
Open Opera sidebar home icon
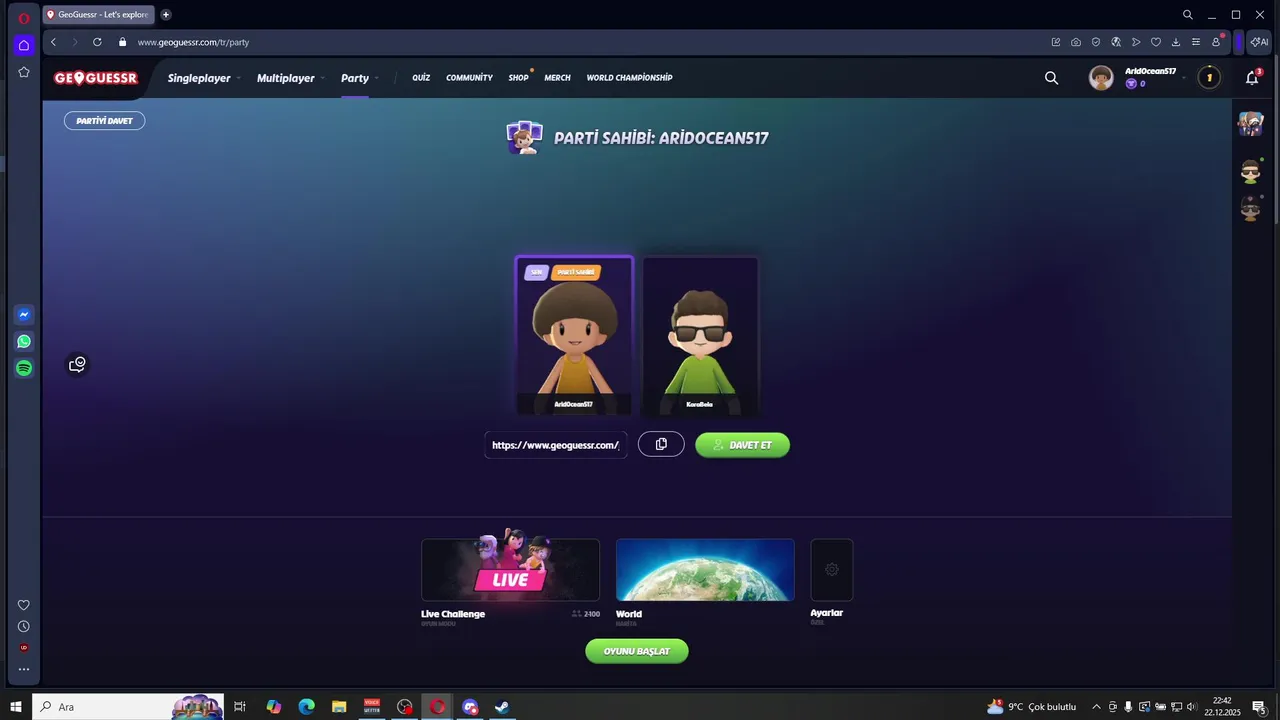coord(24,45)
